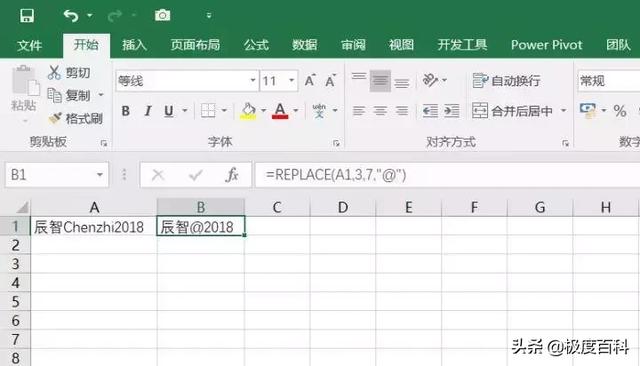The height and width of the screenshot is (366, 640).
Task: Click the increase font size icon
Action: [x=310, y=80]
